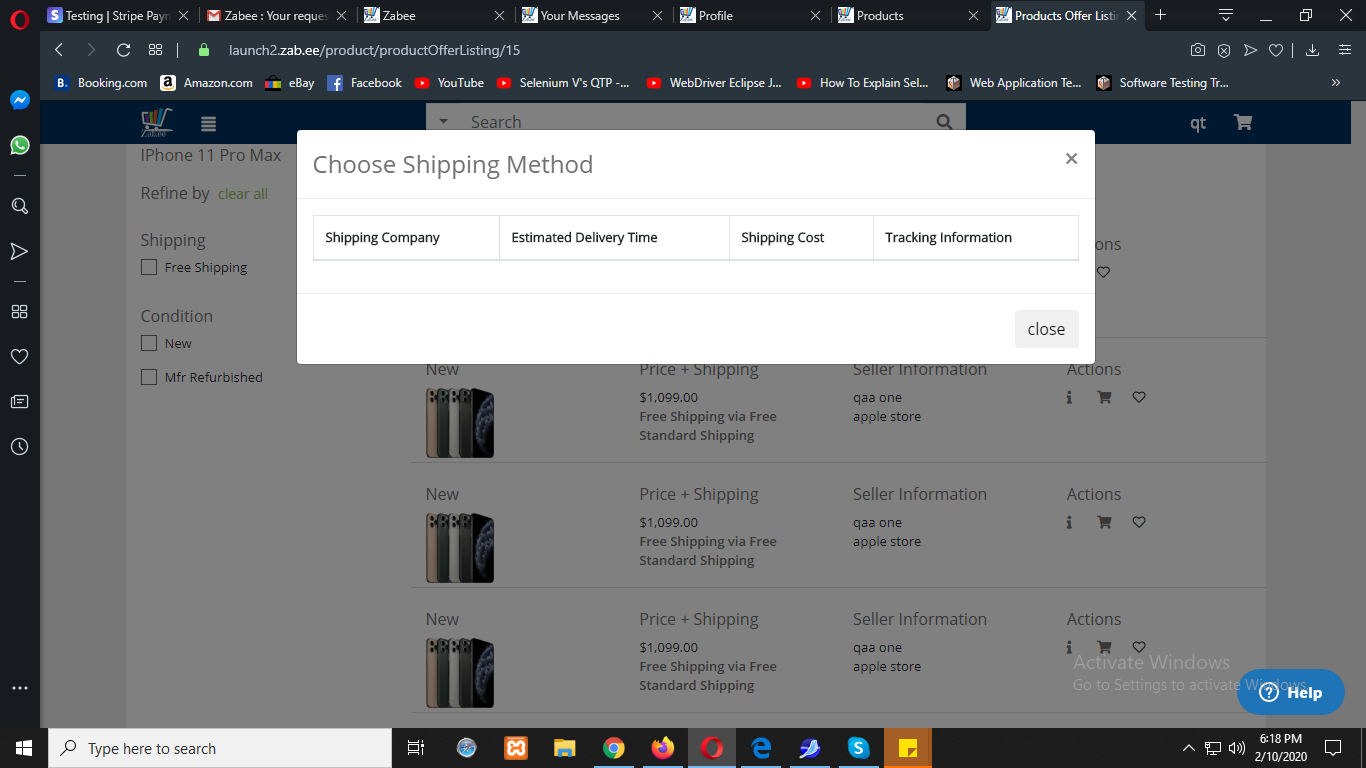The image size is (1366, 768).
Task: Open the Opera sidebar search icon
Action: tap(19, 206)
